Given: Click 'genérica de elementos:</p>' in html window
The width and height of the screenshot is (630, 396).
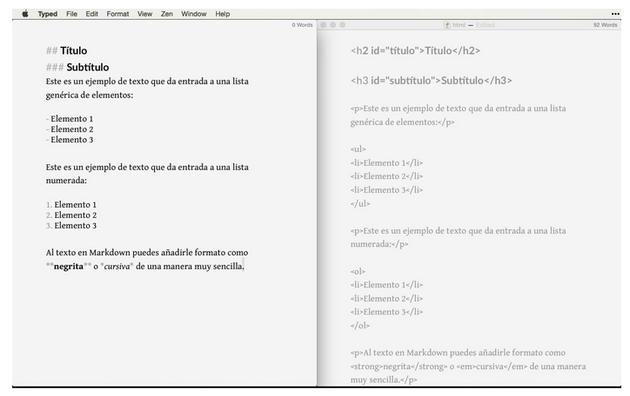Looking at the screenshot, I should (x=402, y=122).
